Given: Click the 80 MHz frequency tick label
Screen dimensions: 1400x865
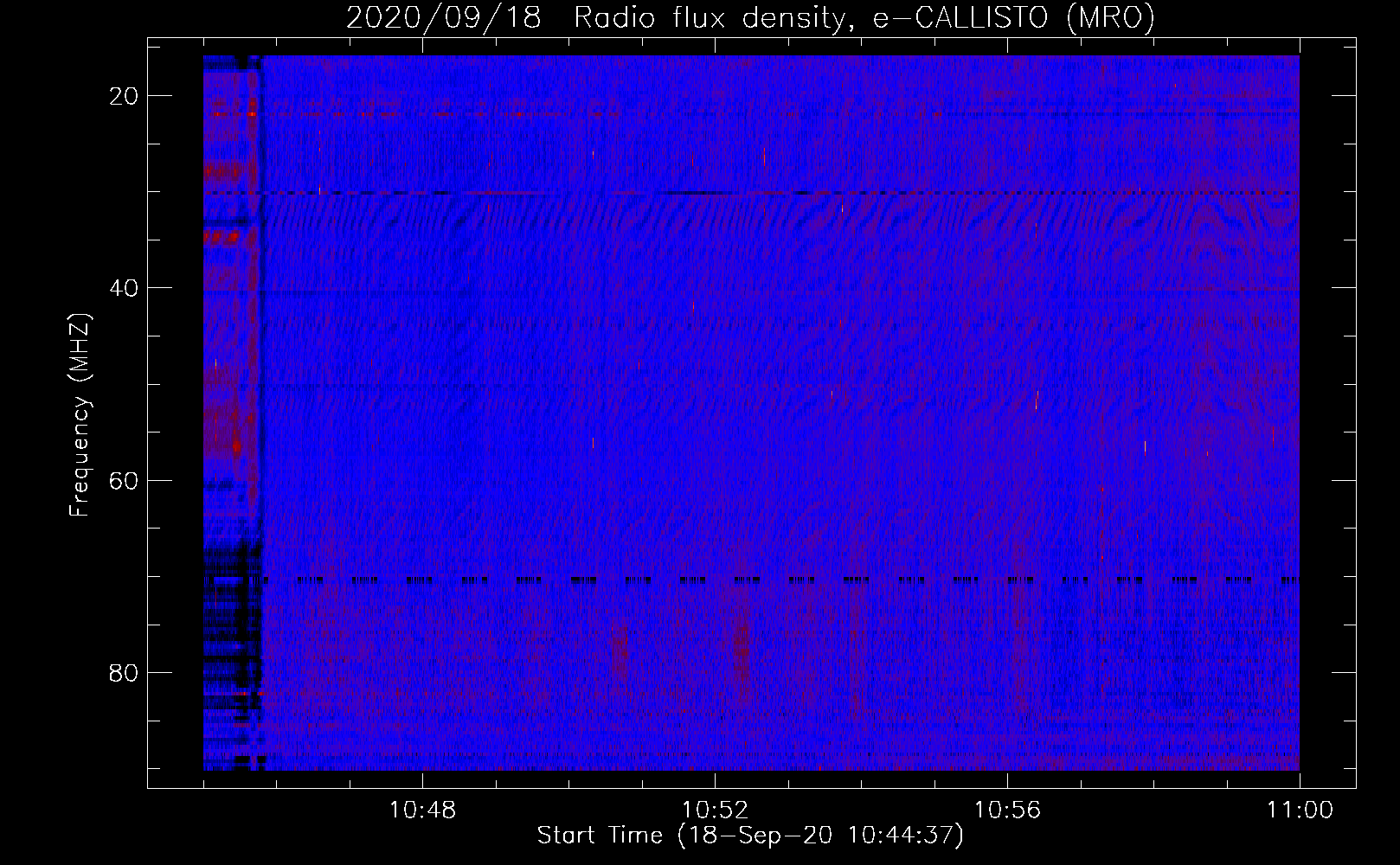Looking at the screenshot, I should tap(125, 672).
